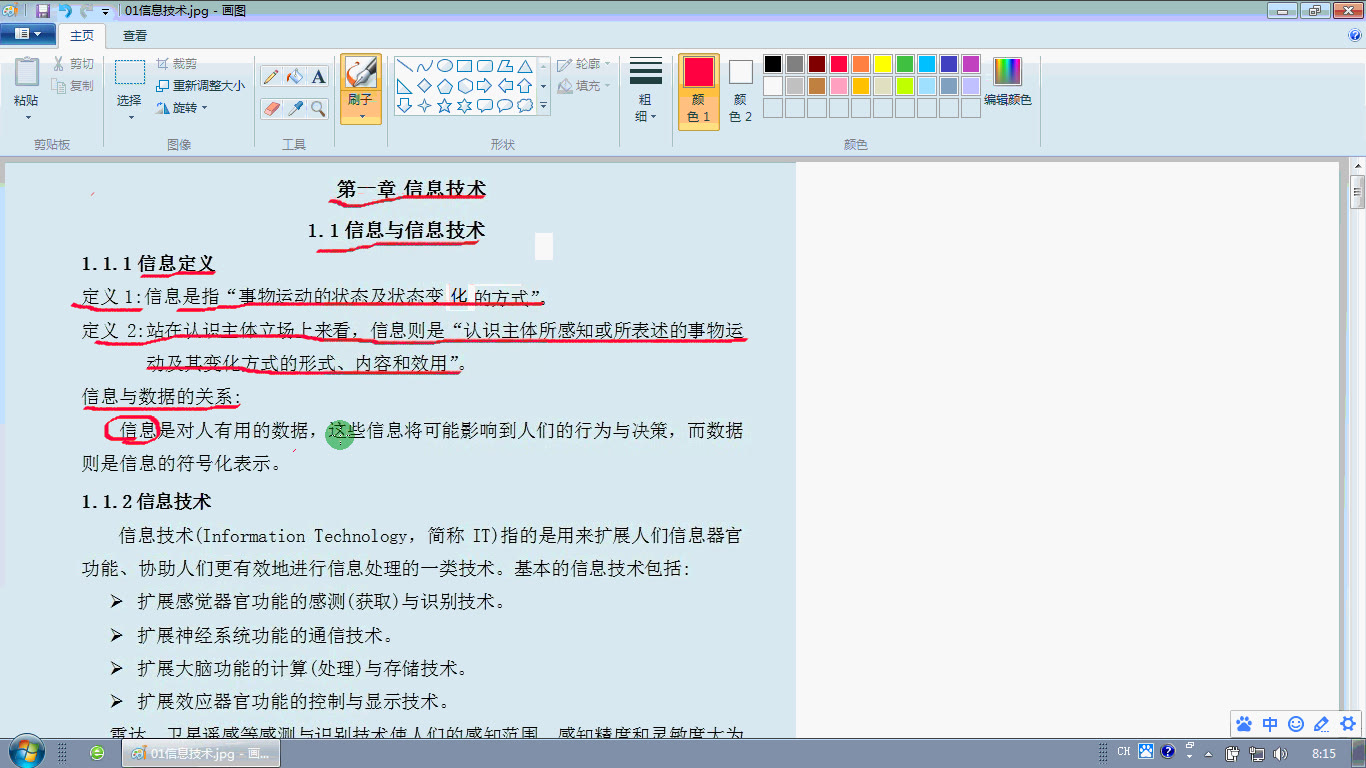
Task: Choose the rounded callout shape
Action: pos(485,105)
